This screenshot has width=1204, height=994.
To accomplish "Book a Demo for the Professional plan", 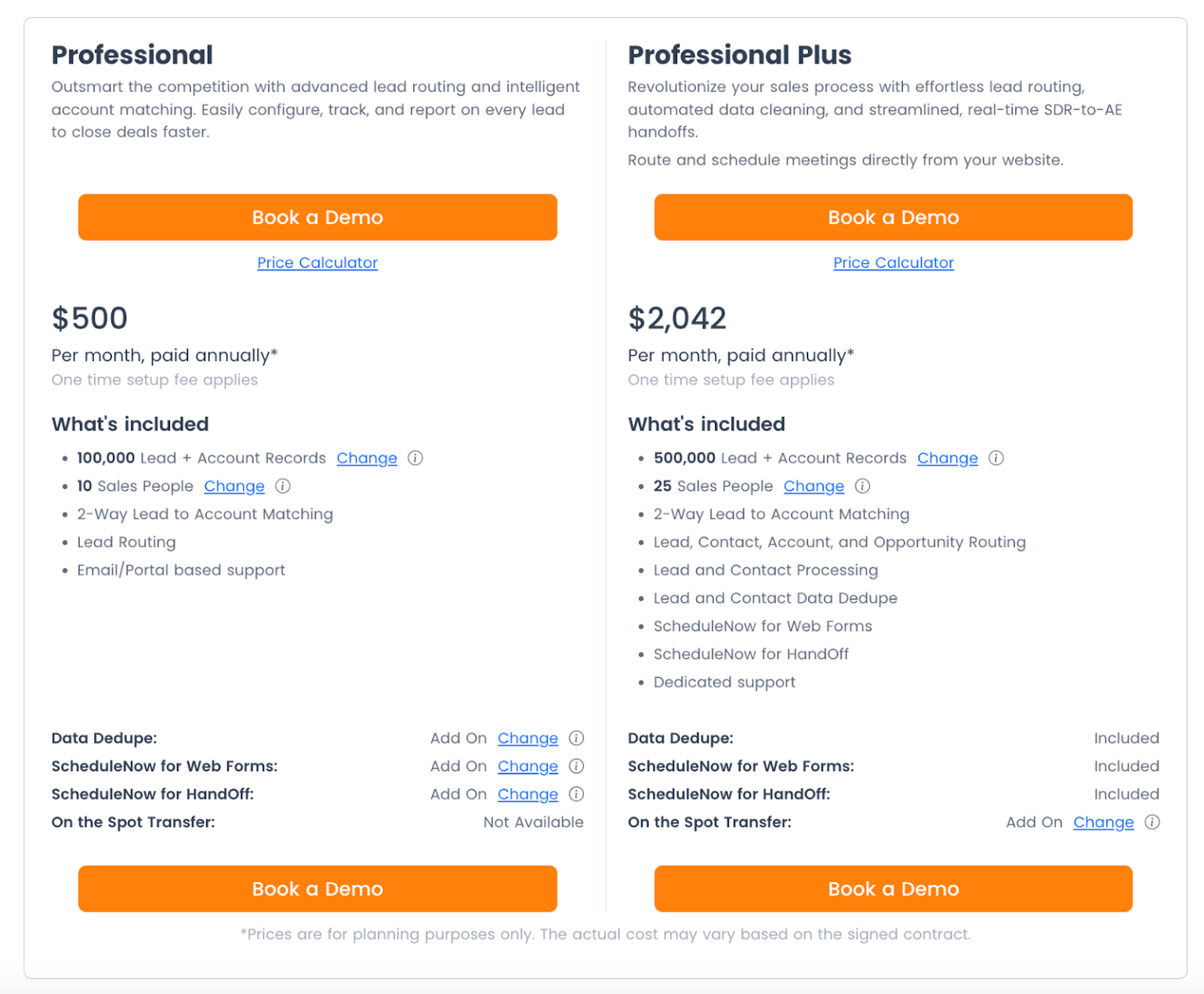I will pos(317,217).
